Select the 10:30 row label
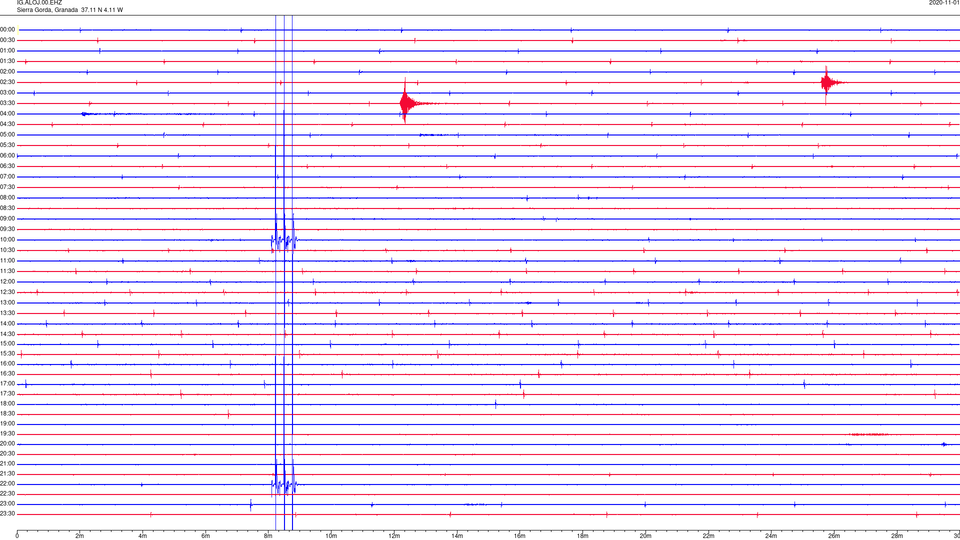960x540 pixels. pos(7,250)
